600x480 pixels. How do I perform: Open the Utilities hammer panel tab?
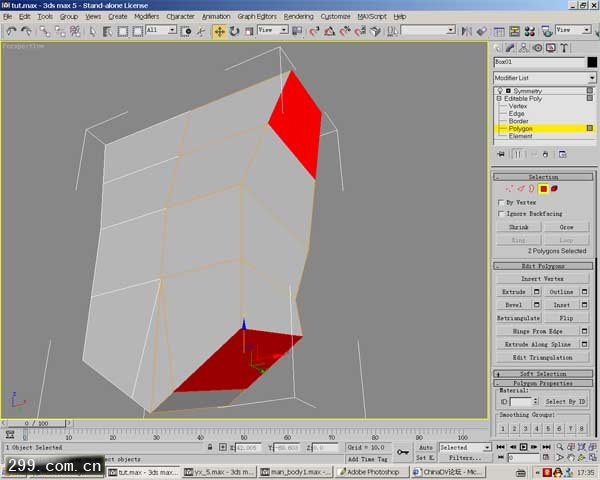(564, 48)
